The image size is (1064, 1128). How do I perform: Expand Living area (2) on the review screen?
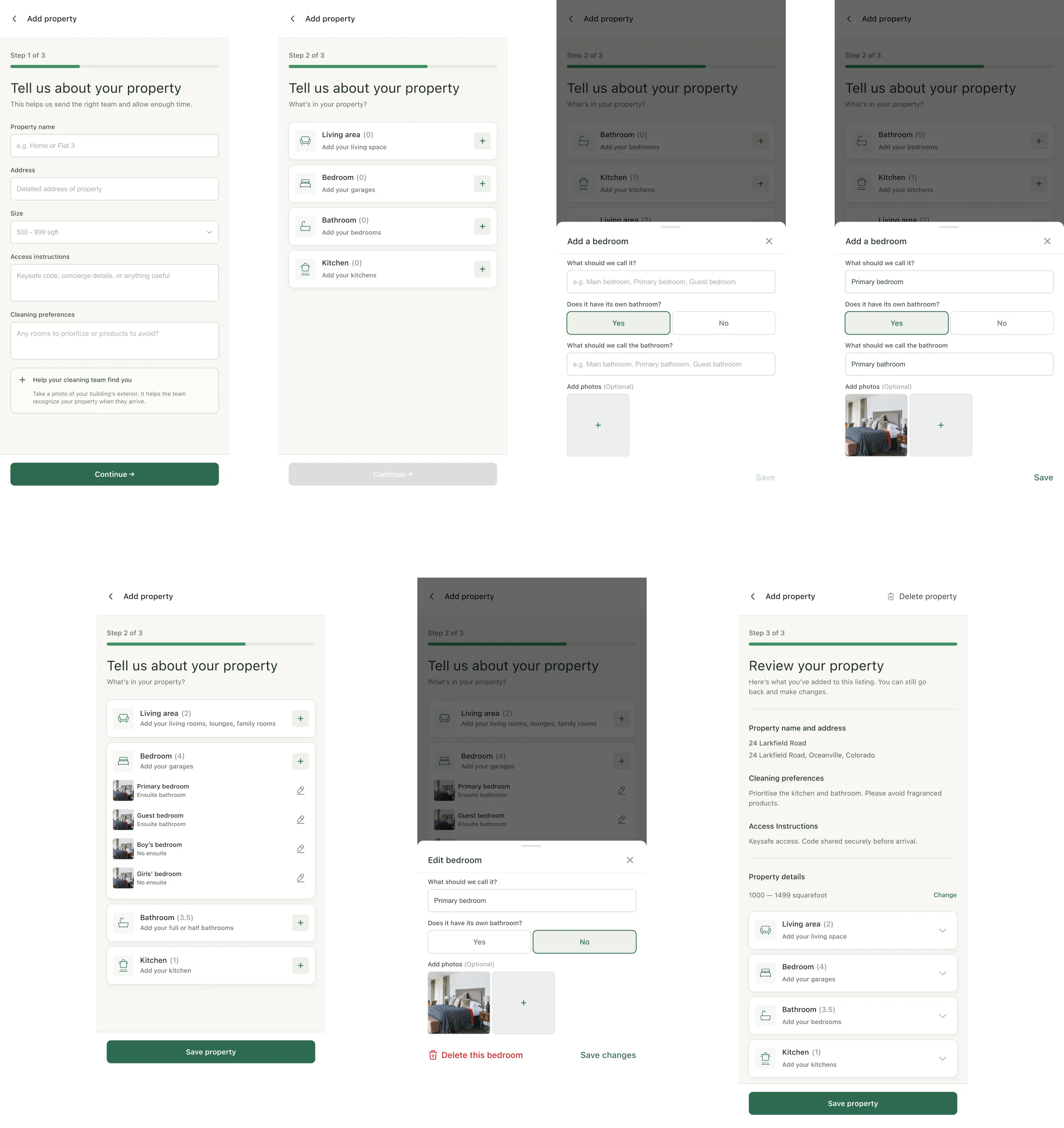[942, 930]
